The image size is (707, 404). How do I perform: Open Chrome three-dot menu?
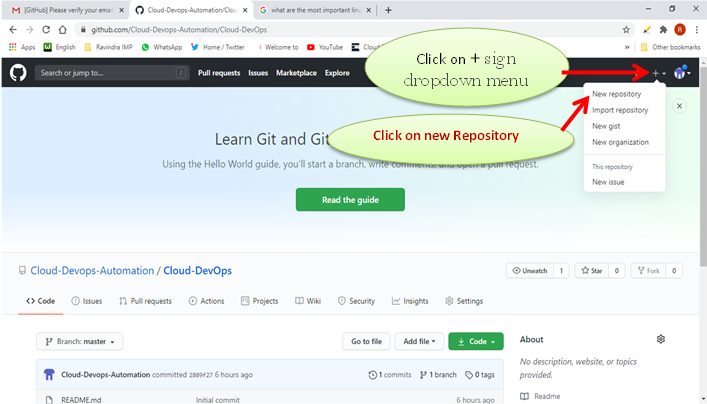[x=697, y=30]
